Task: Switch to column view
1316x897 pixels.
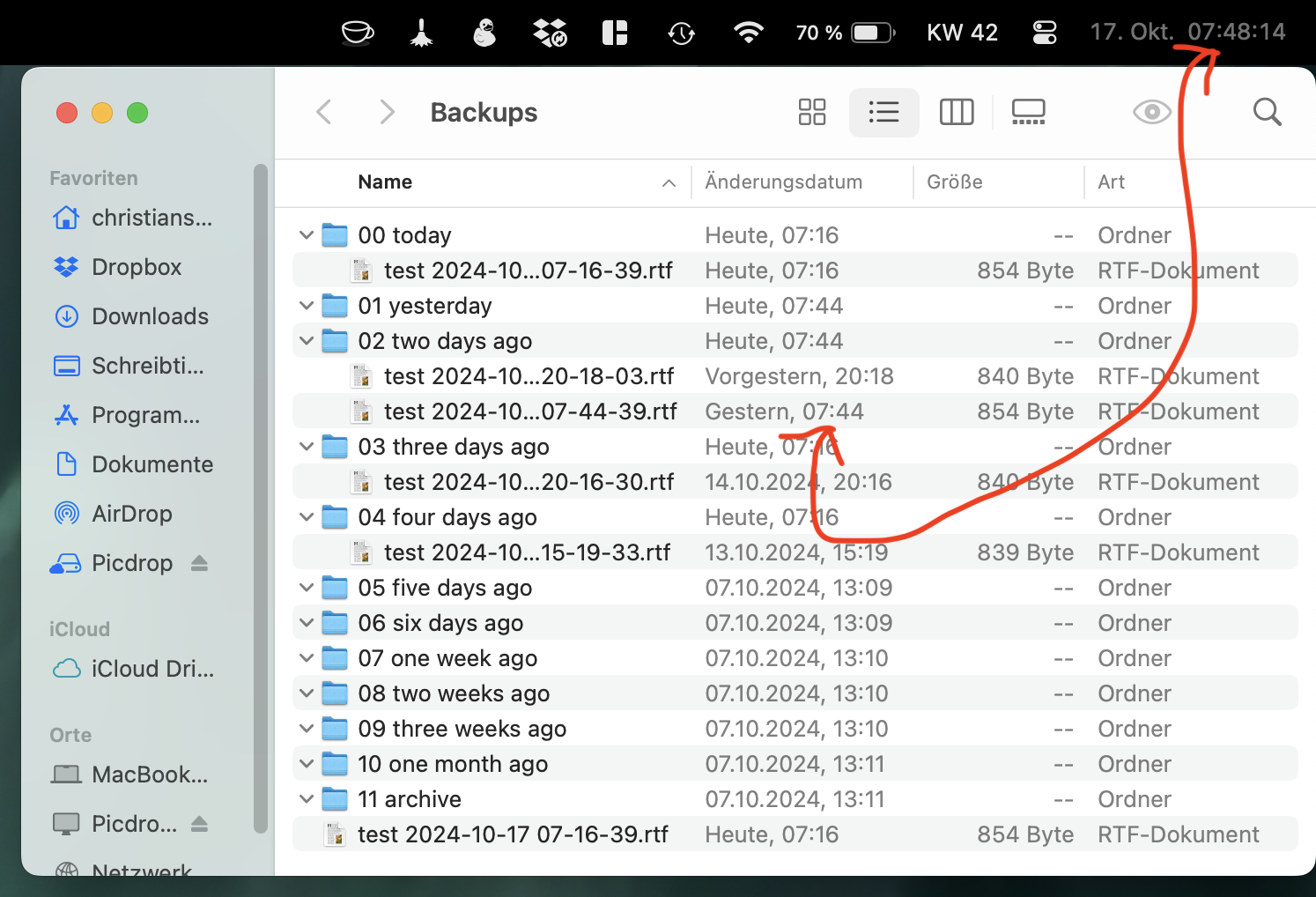Action: (x=956, y=112)
